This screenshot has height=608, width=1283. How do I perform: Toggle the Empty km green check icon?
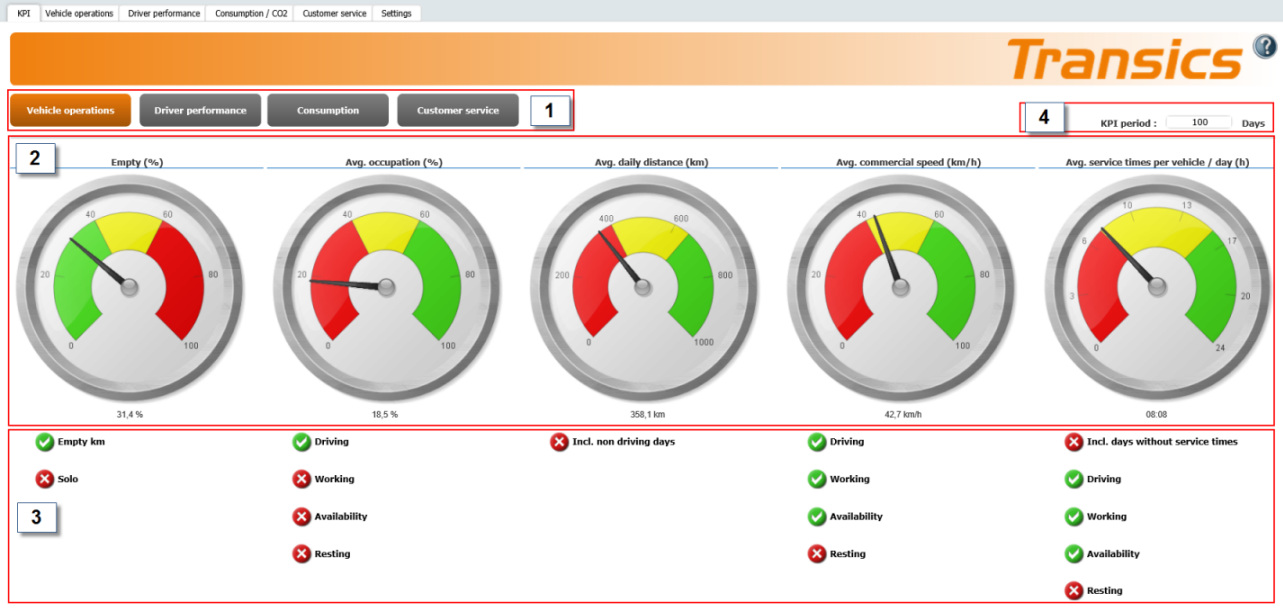45,442
